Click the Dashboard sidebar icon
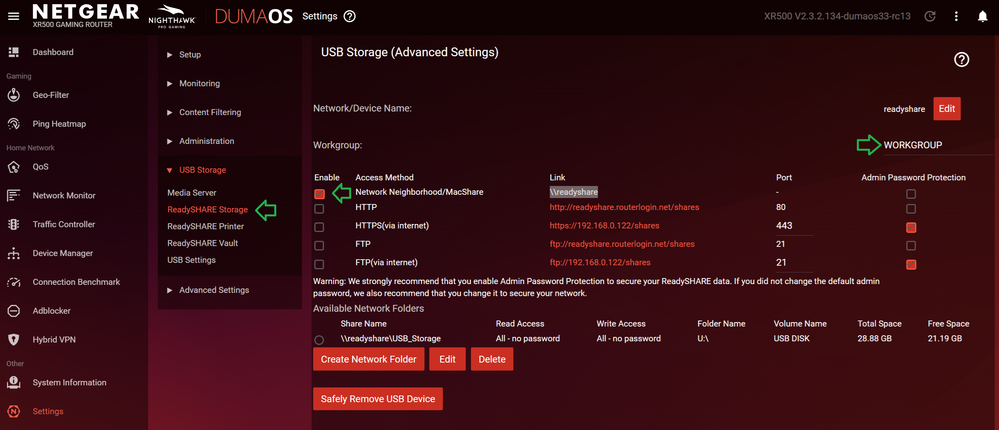The width and height of the screenshot is (999, 430). point(13,52)
